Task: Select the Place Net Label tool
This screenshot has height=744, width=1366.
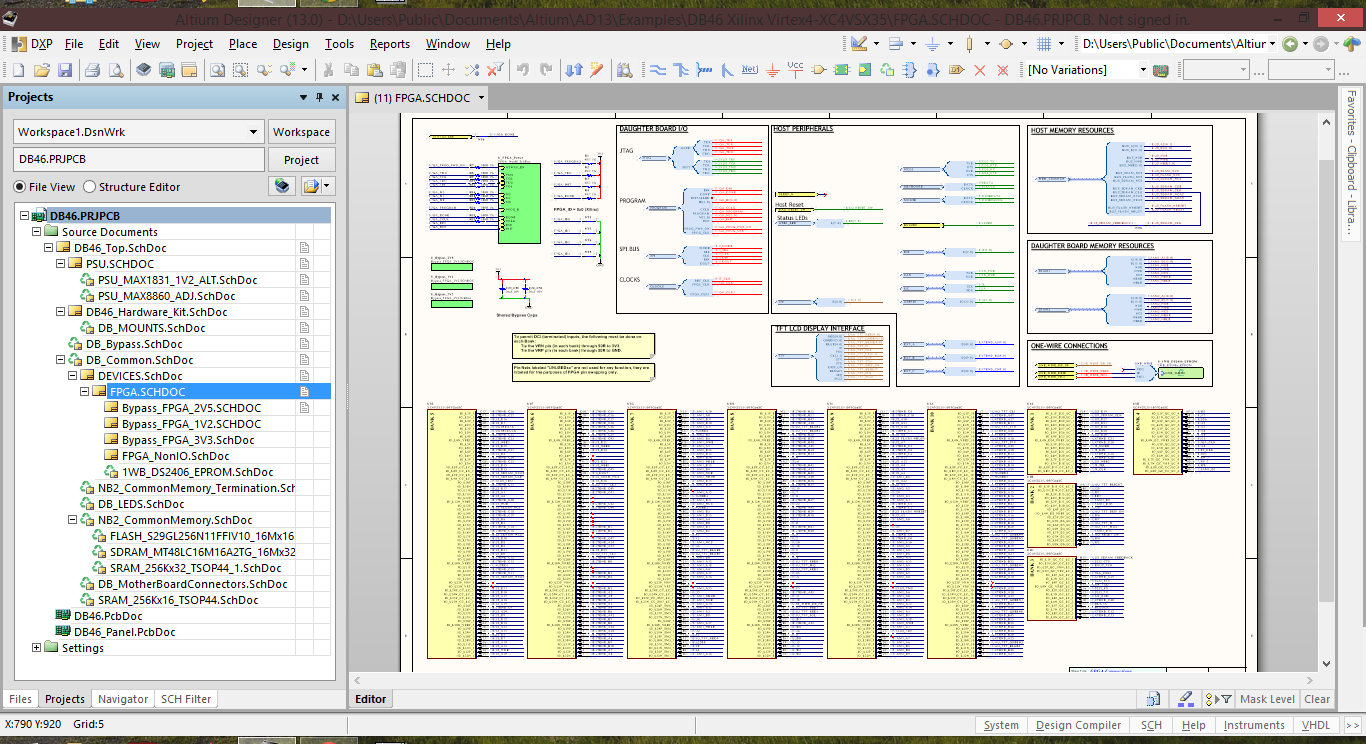Action: (751, 70)
